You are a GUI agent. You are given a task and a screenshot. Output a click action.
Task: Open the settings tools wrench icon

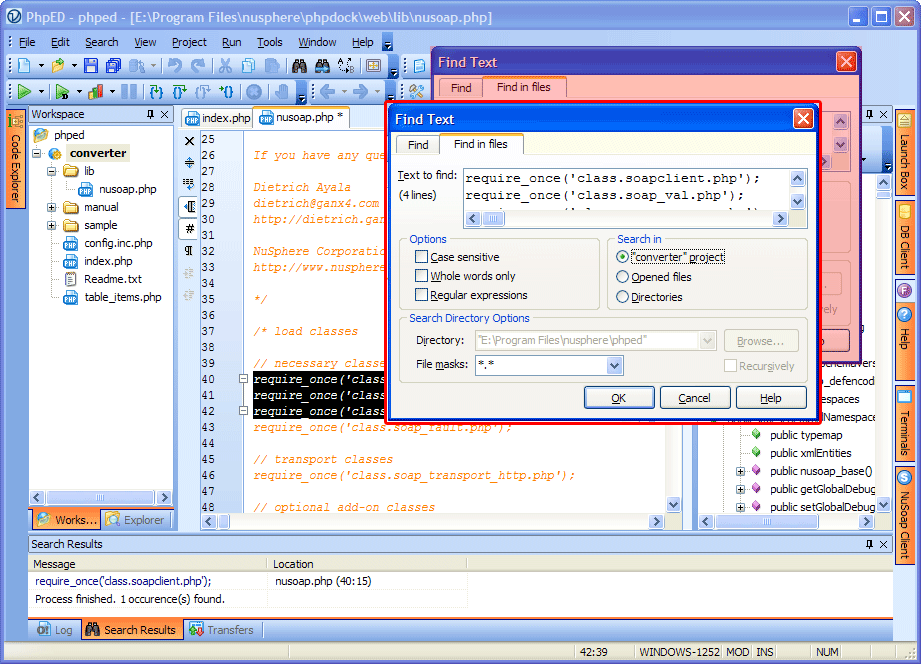[416, 91]
